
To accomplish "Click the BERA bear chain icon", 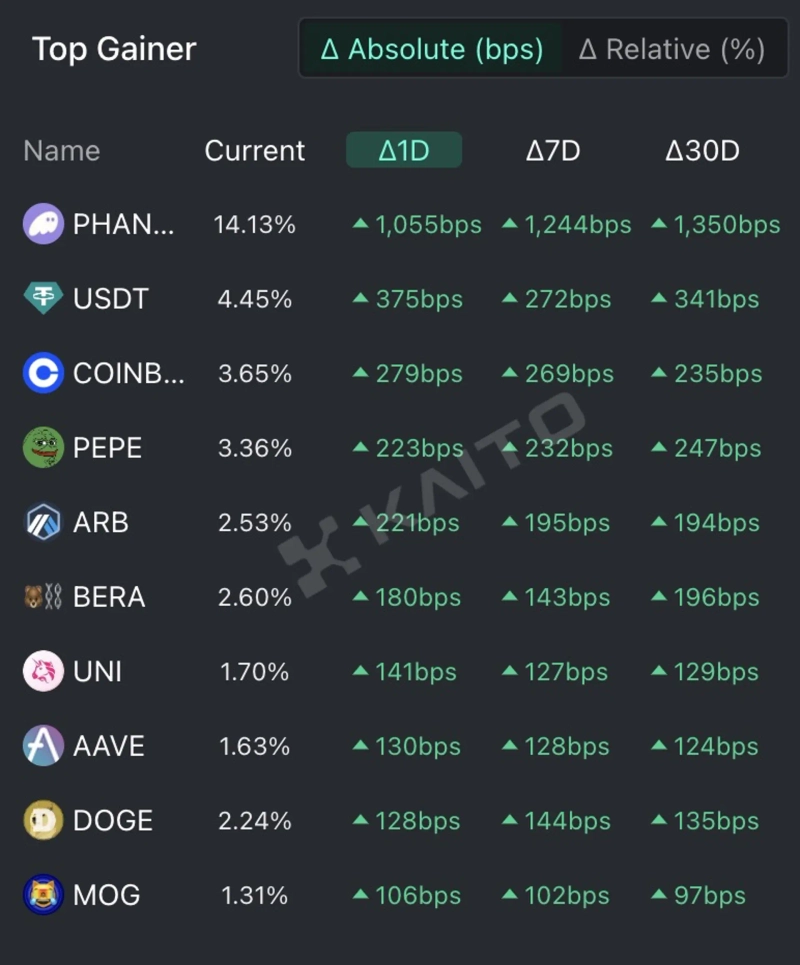I will tap(43, 597).
